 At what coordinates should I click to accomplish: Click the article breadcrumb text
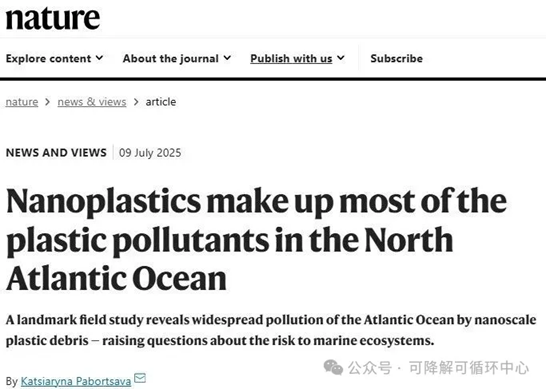[x=161, y=102]
